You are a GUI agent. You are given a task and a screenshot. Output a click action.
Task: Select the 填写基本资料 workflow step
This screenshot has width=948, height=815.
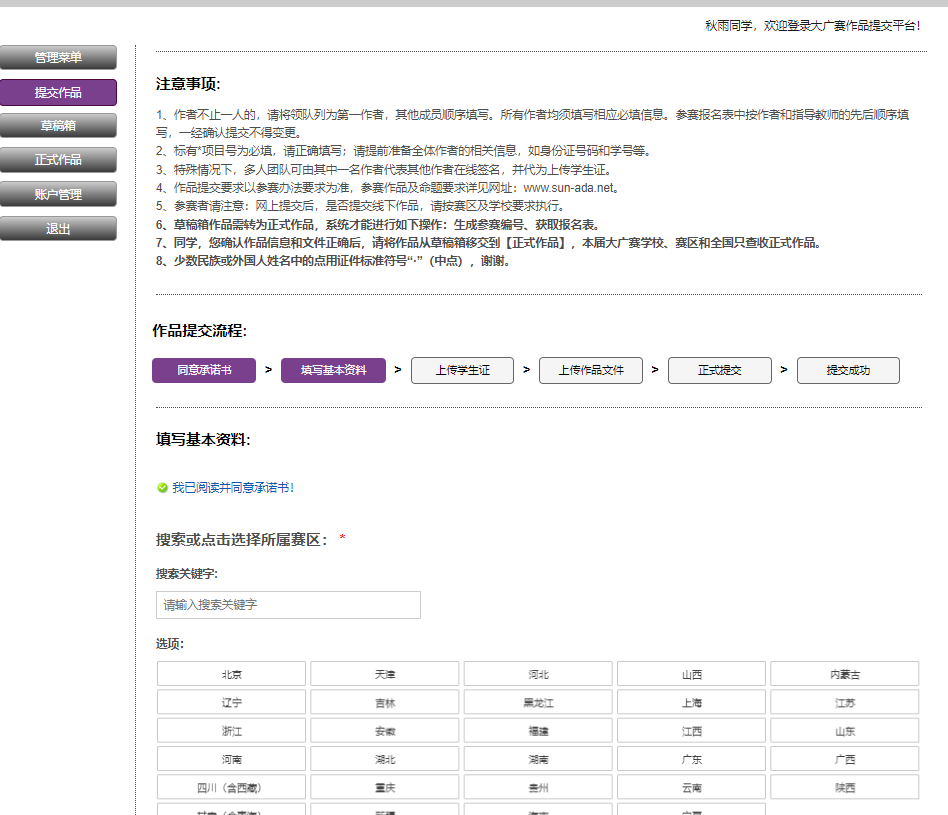coord(333,370)
